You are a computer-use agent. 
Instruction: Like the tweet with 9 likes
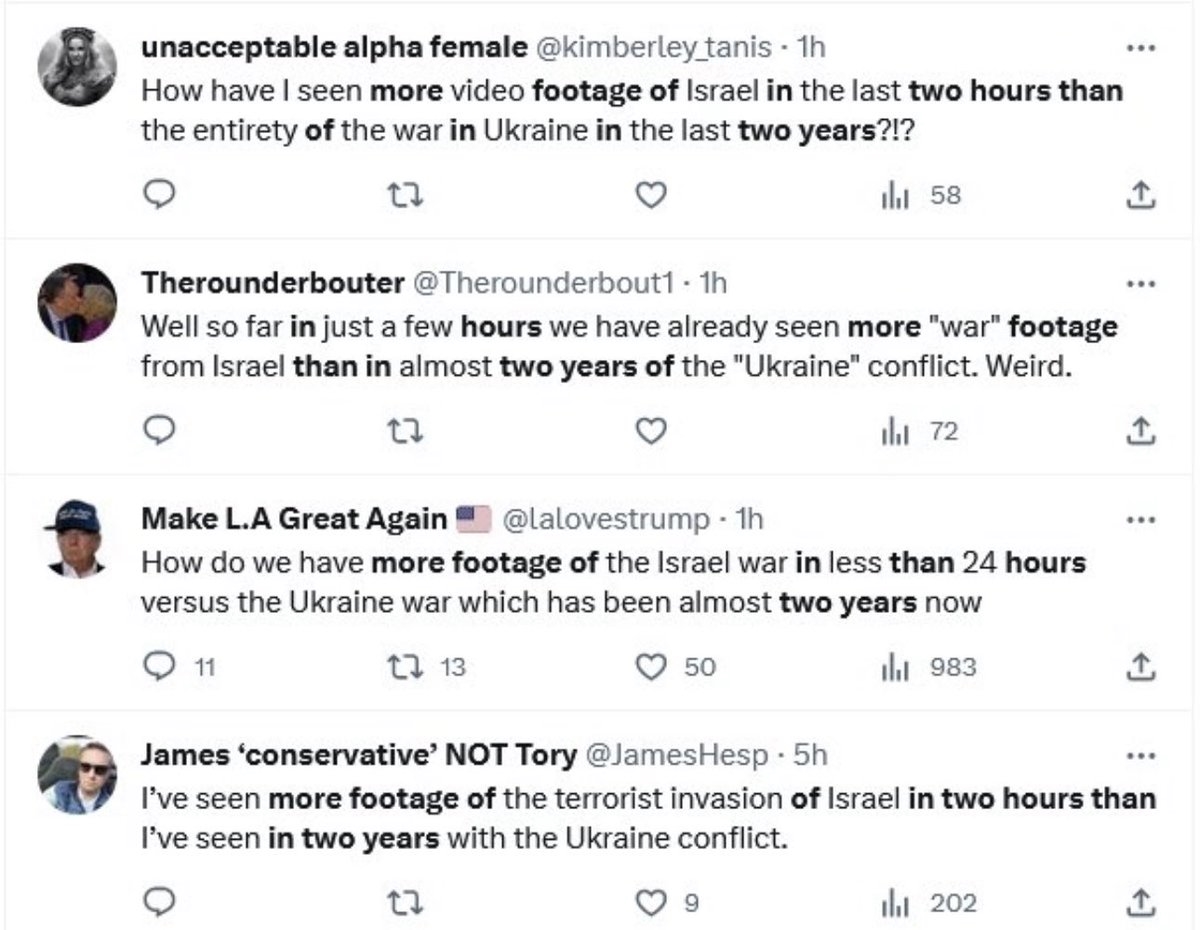pos(652,903)
